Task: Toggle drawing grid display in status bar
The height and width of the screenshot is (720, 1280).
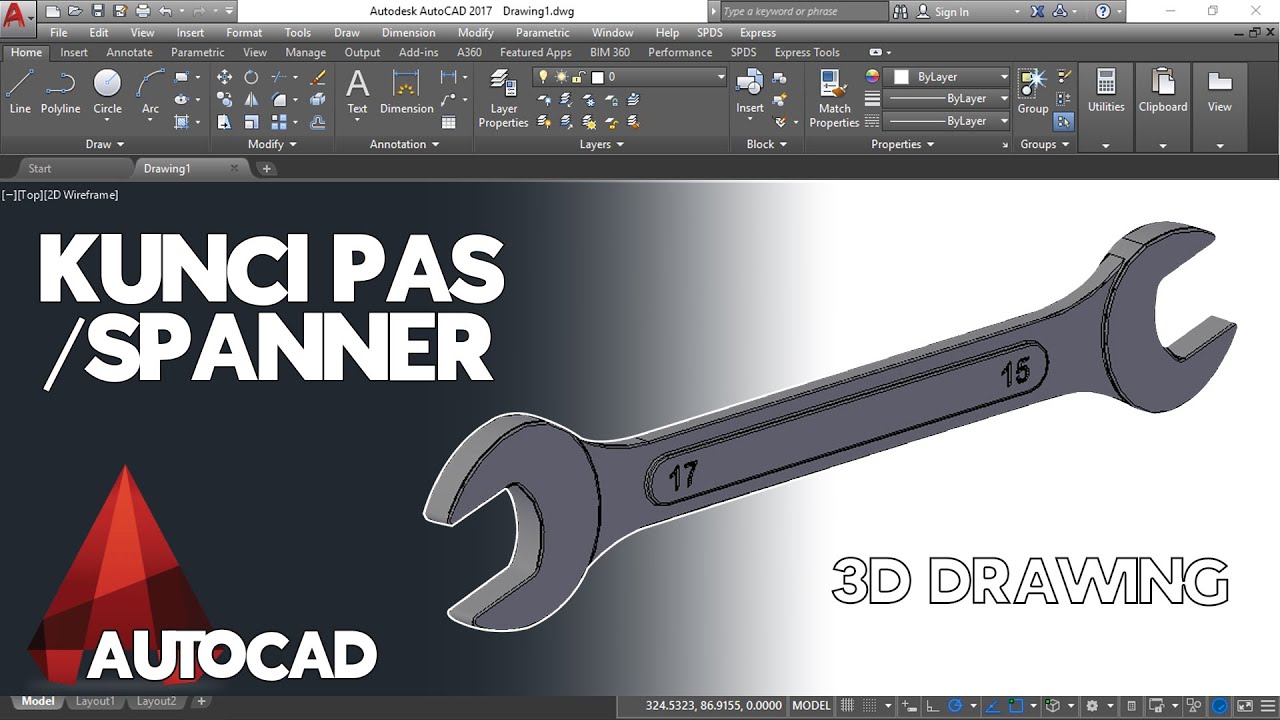Action: pos(848,705)
